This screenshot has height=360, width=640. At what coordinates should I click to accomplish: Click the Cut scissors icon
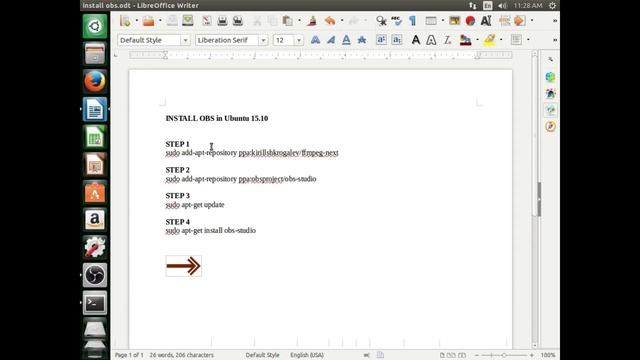tap(257, 20)
